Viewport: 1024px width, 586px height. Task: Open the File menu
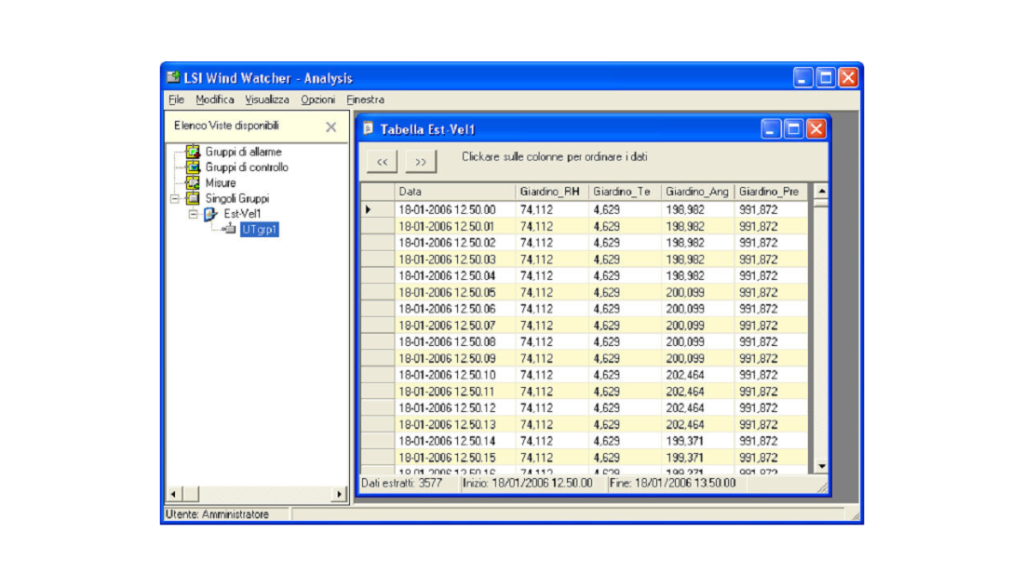[176, 100]
